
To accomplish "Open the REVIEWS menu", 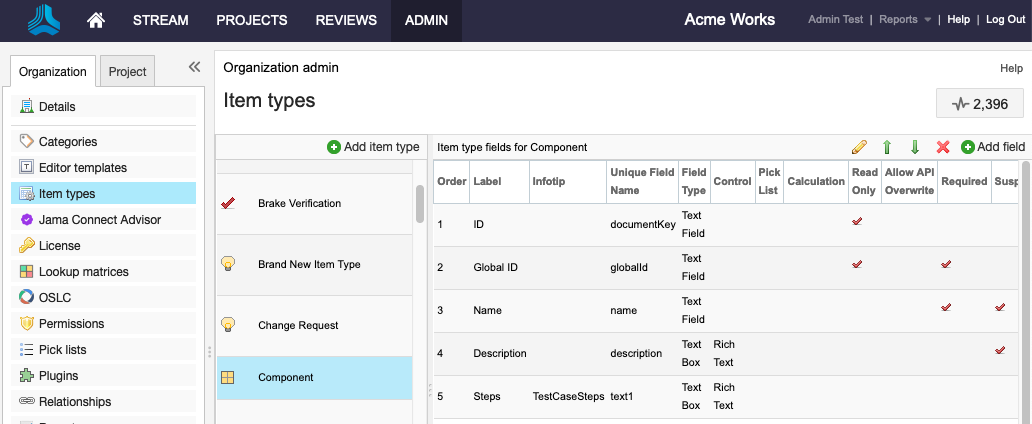I will point(346,20).
